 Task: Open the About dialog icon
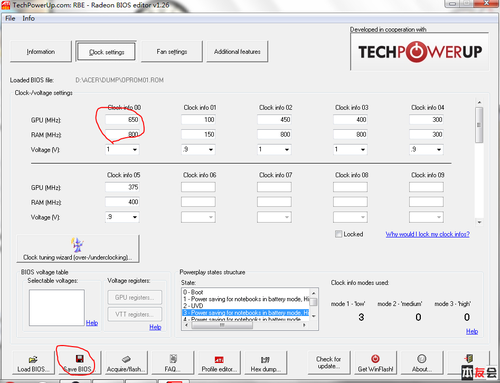pyautogui.click(x=422, y=359)
